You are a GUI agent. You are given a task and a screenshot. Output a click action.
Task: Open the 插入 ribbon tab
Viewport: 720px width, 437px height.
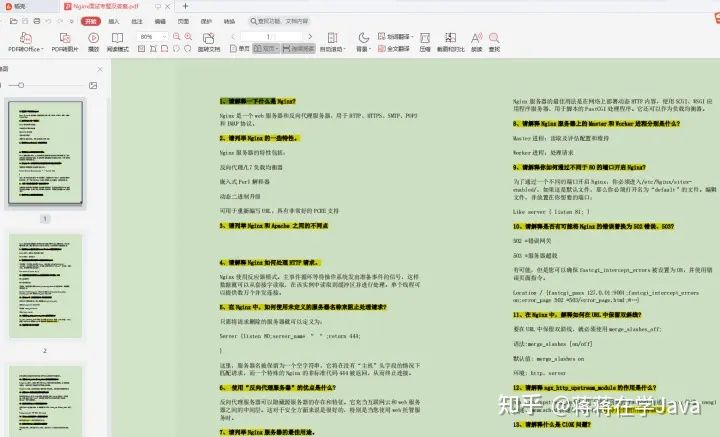pyautogui.click(x=114, y=21)
